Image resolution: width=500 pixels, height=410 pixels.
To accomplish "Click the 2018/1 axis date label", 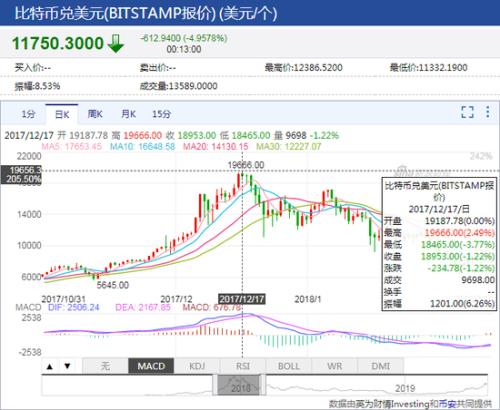I will [x=308, y=299].
